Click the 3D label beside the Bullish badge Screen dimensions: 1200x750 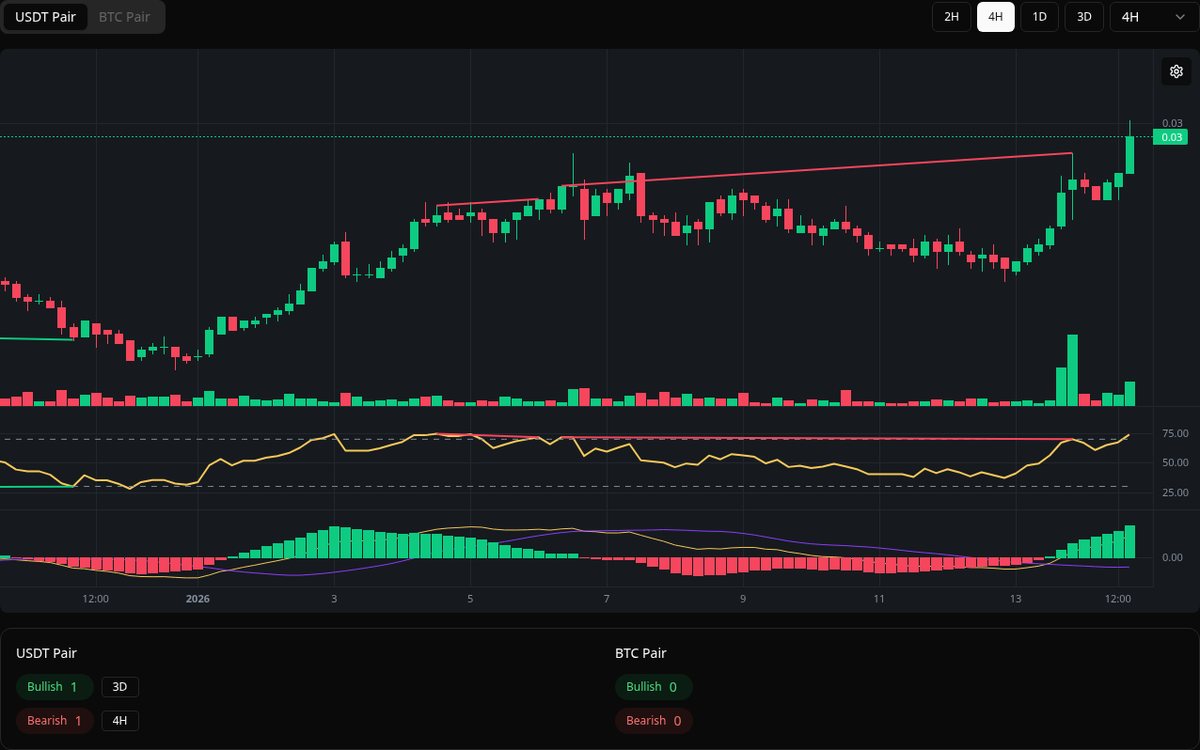click(120, 687)
